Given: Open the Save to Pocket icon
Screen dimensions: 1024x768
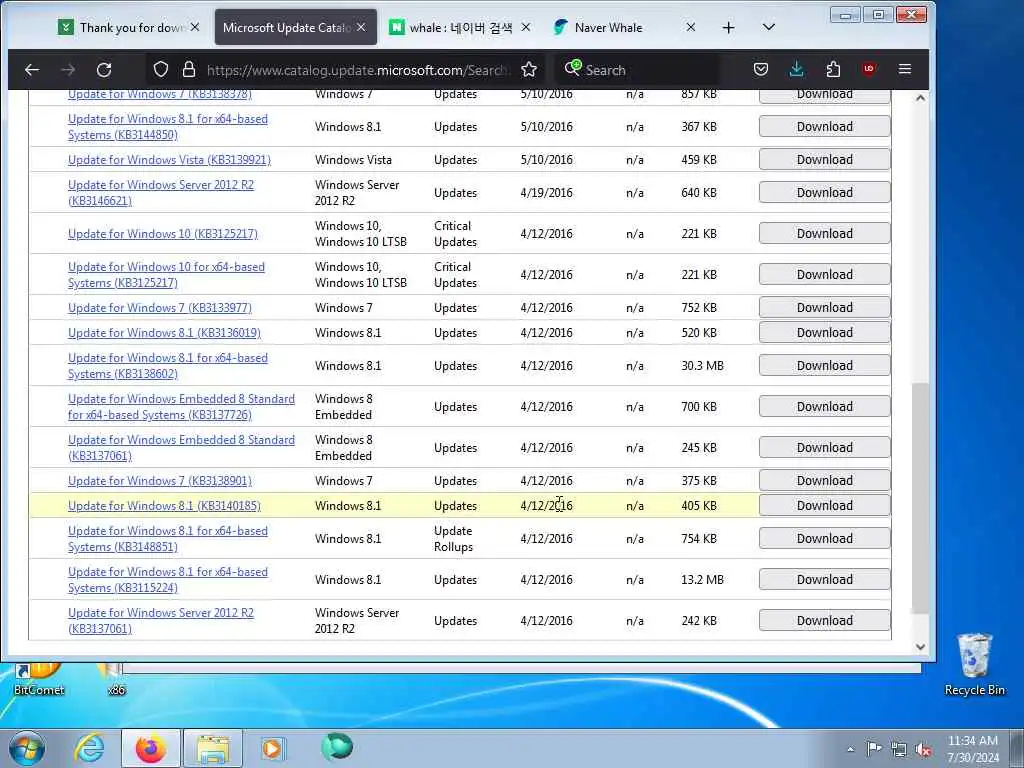Looking at the screenshot, I should [761, 69].
